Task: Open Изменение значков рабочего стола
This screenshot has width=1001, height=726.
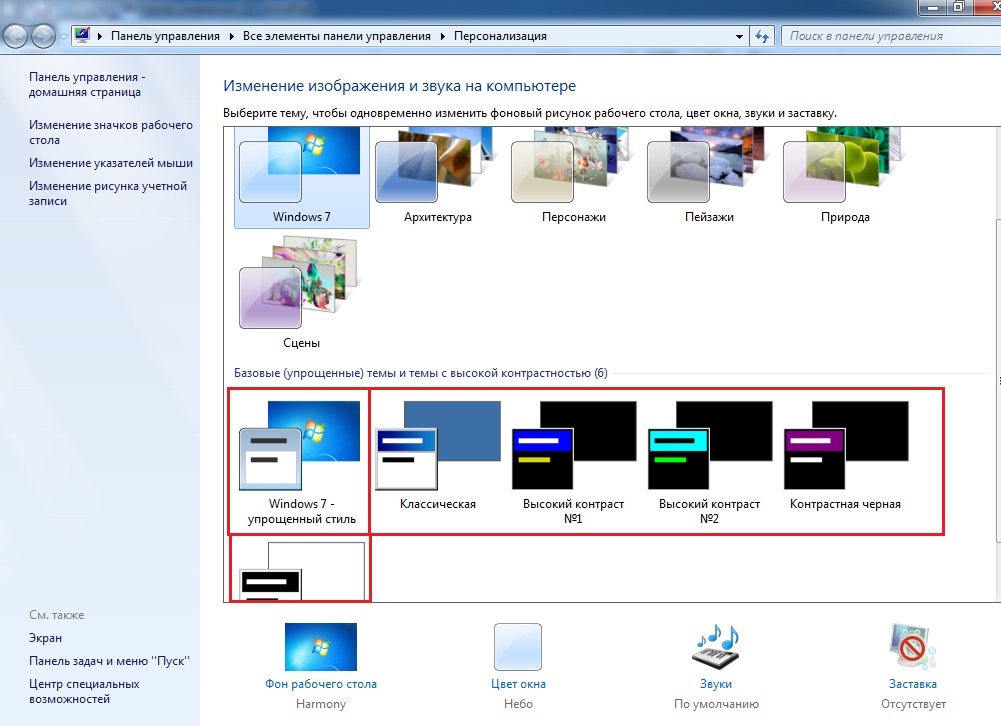Action: (x=110, y=132)
